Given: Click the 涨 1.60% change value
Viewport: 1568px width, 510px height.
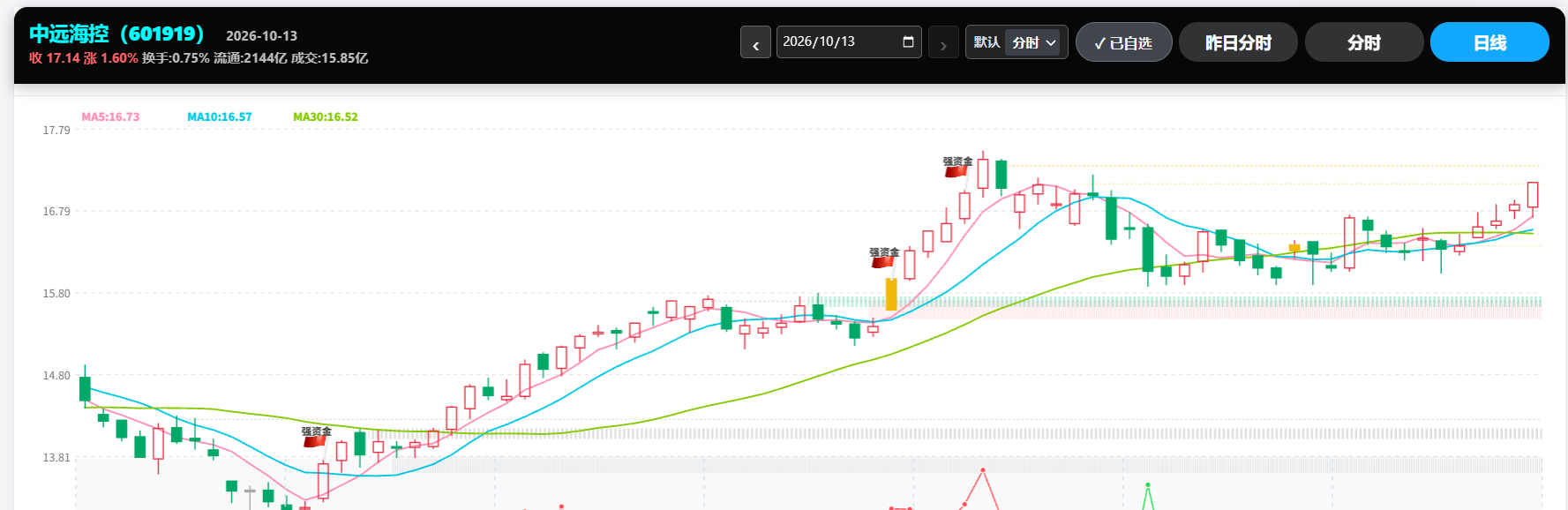Looking at the screenshot, I should pyautogui.click(x=111, y=58).
